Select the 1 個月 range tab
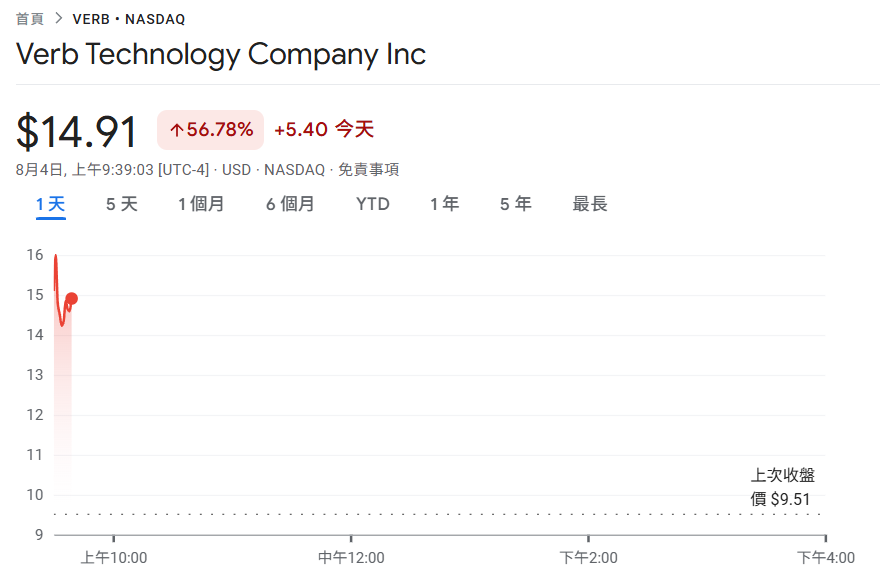Screen dimensions: 880x576 click(x=201, y=204)
